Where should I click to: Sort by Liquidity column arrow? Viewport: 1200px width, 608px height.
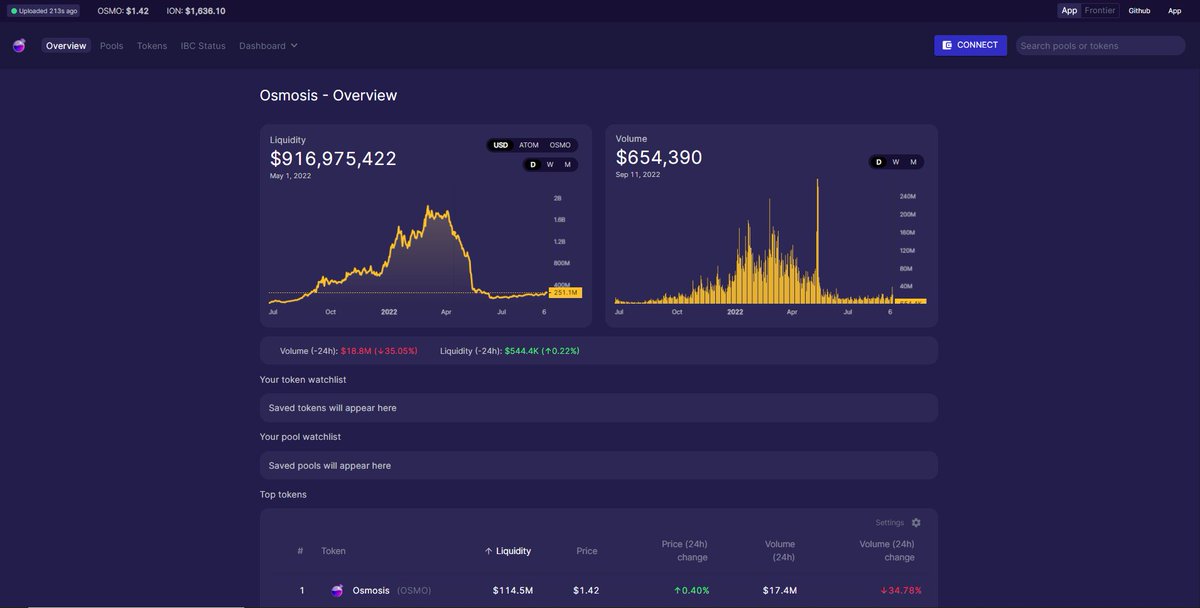pos(489,551)
